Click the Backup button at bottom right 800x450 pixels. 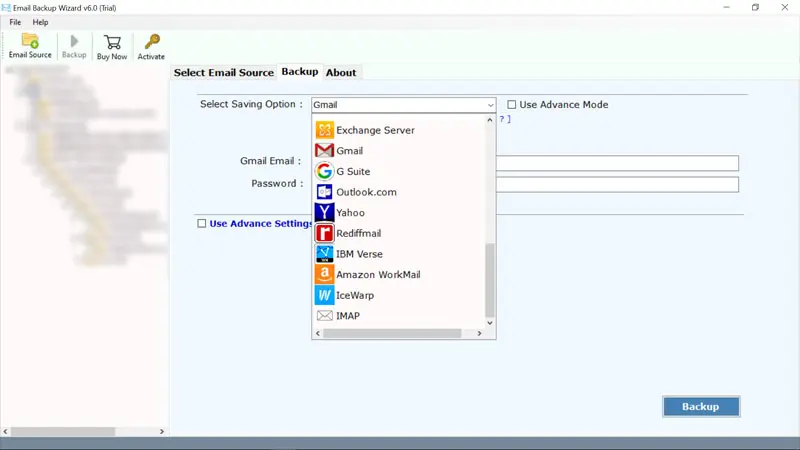(700, 407)
